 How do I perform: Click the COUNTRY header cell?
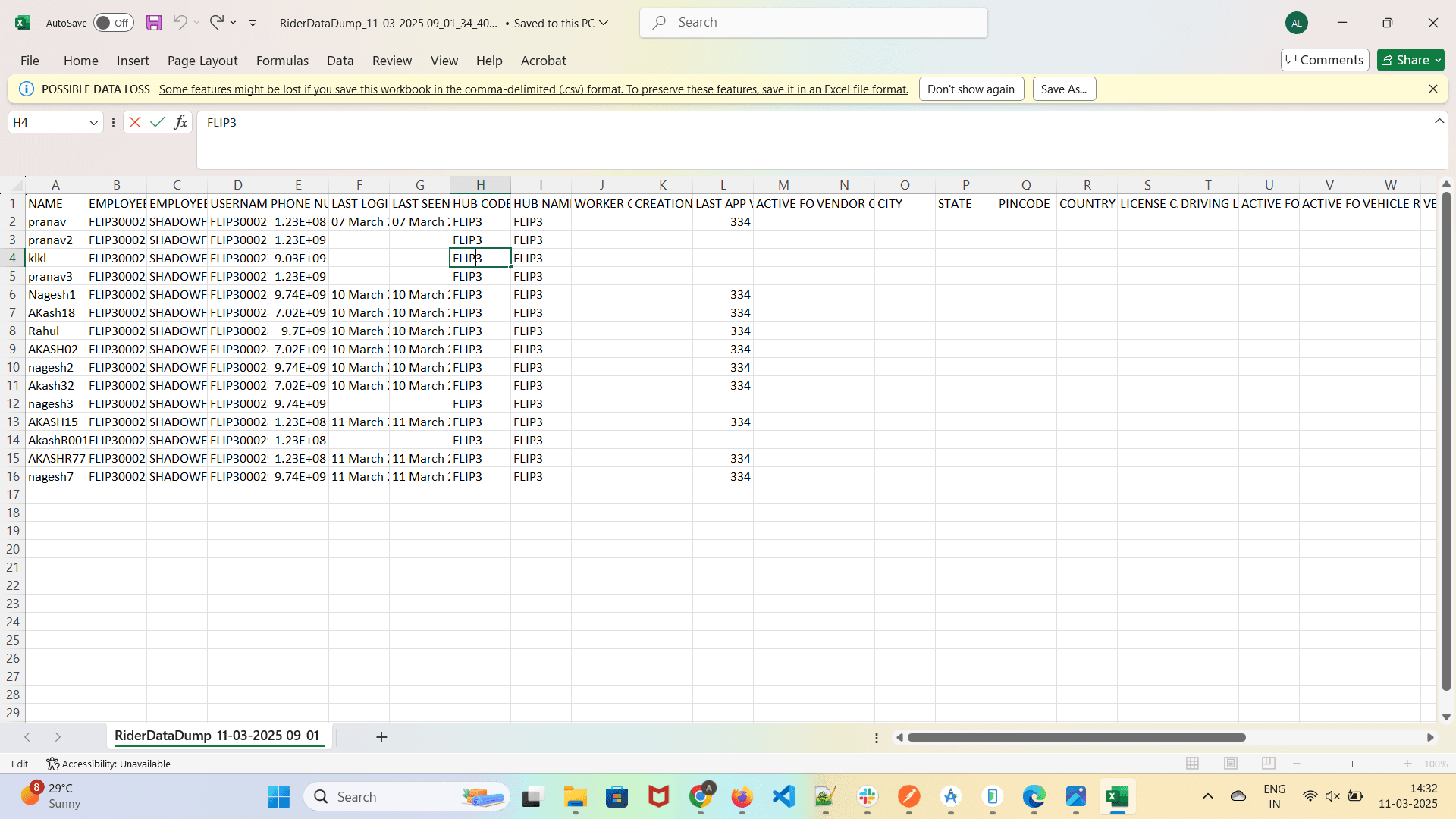click(x=1087, y=203)
